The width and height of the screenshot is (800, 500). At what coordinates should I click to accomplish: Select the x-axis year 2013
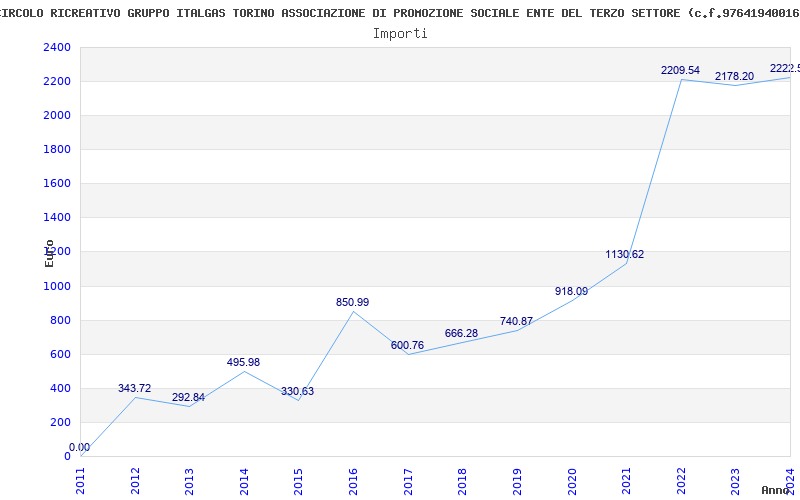pyautogui.click(x=190, y=481)
